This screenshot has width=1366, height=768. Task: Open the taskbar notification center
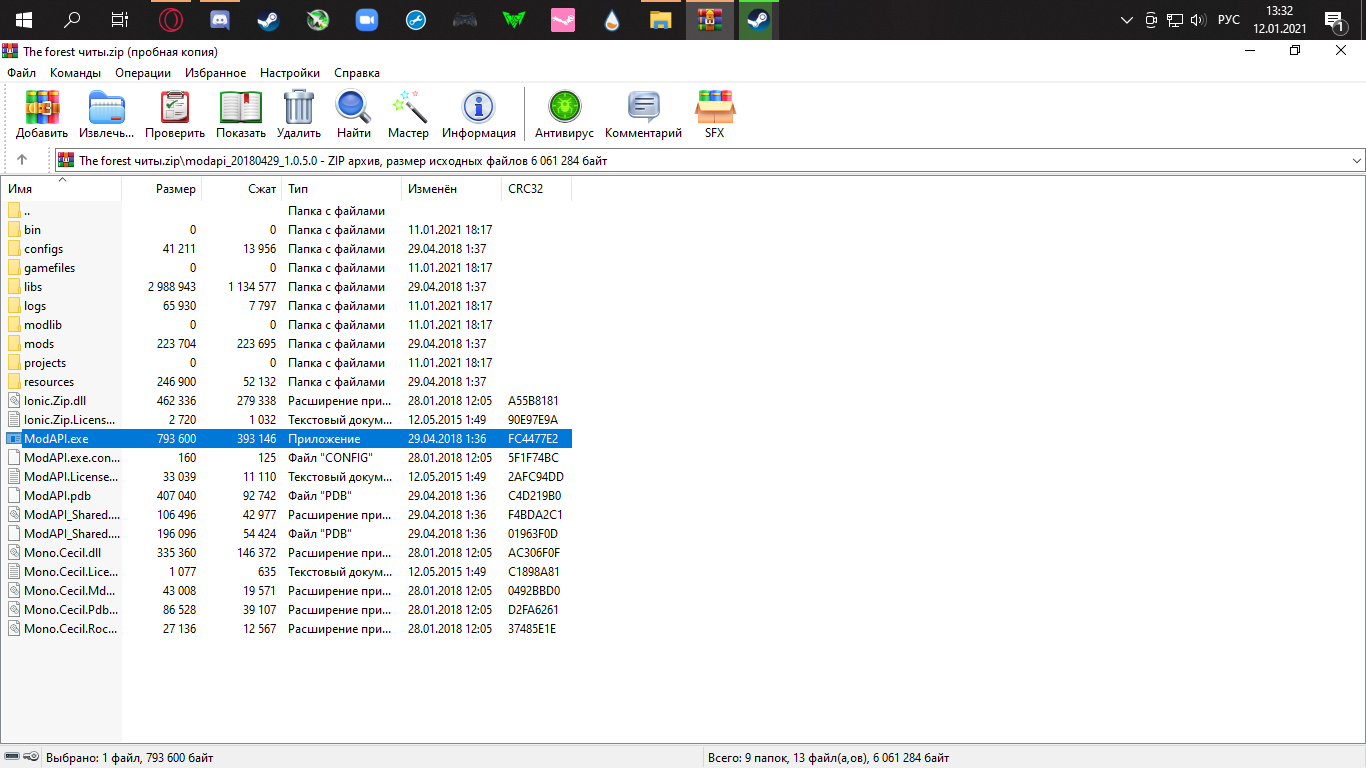[x=1333, y=20]
